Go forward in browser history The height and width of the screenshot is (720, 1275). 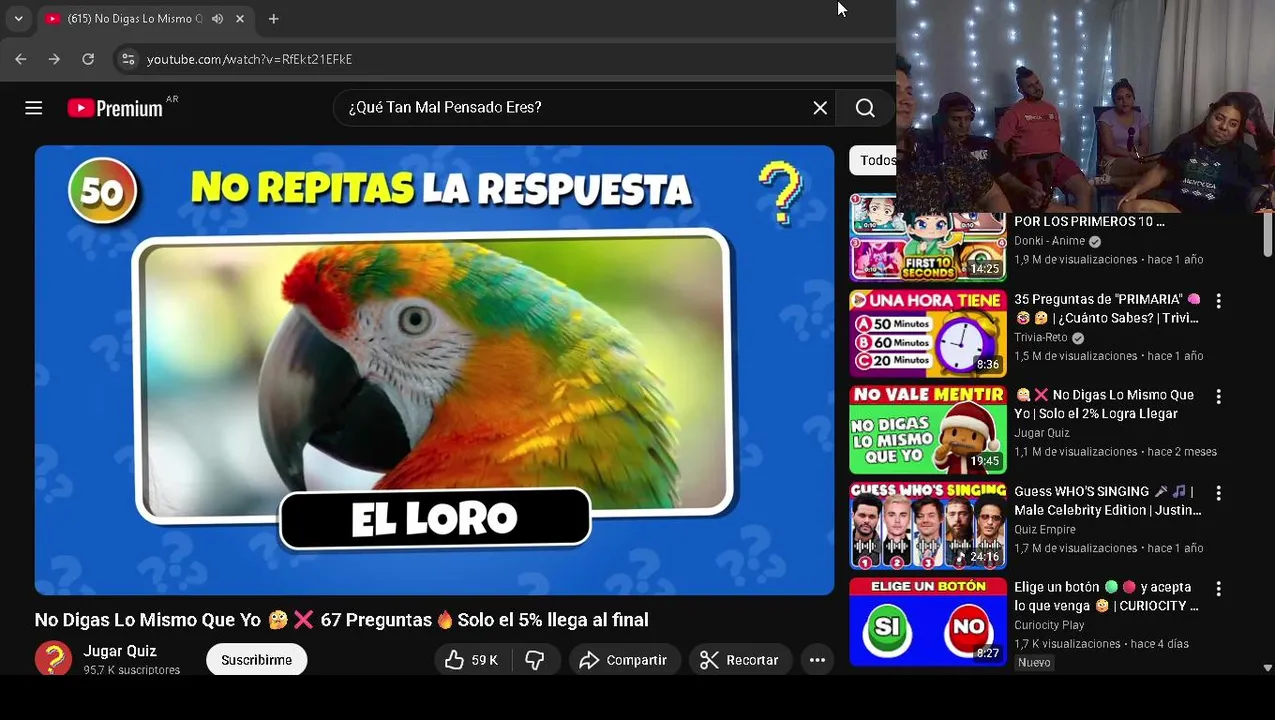click(54, 59)
